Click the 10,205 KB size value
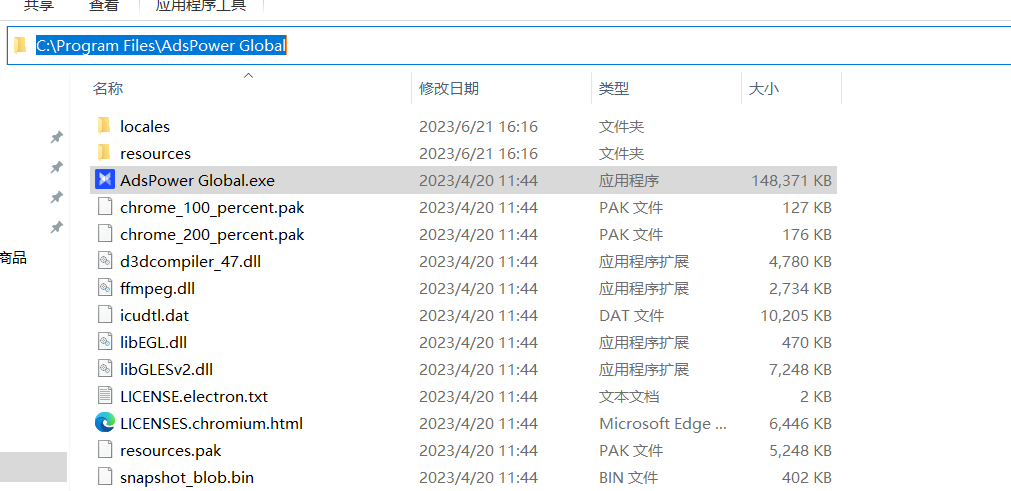The image size is (1011, 491). (x=796, y=316)
